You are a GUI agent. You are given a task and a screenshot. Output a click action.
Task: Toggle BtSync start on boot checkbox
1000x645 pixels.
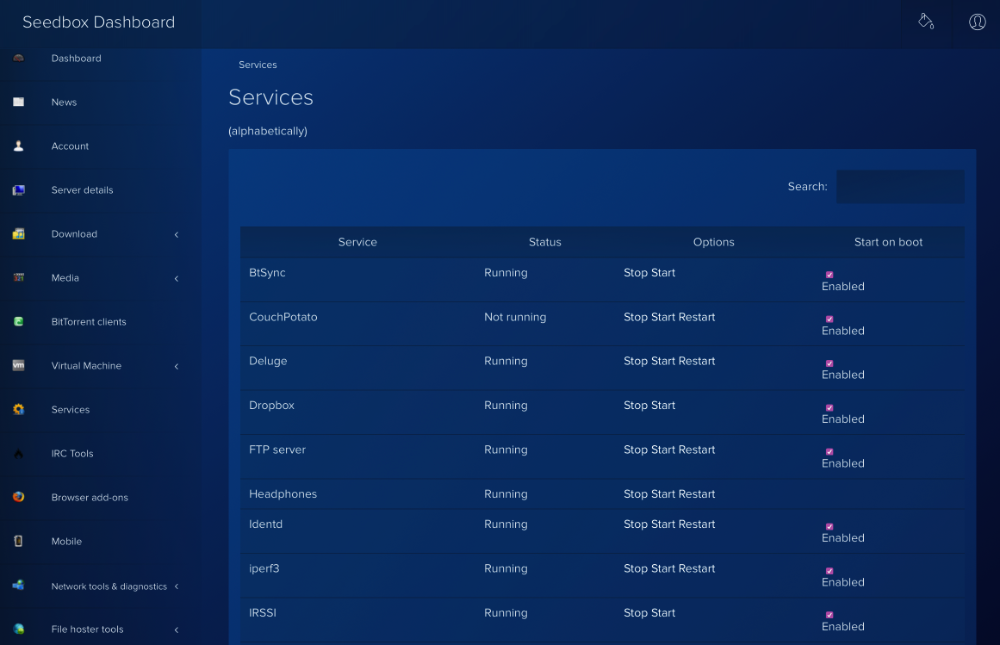point(830,275)
